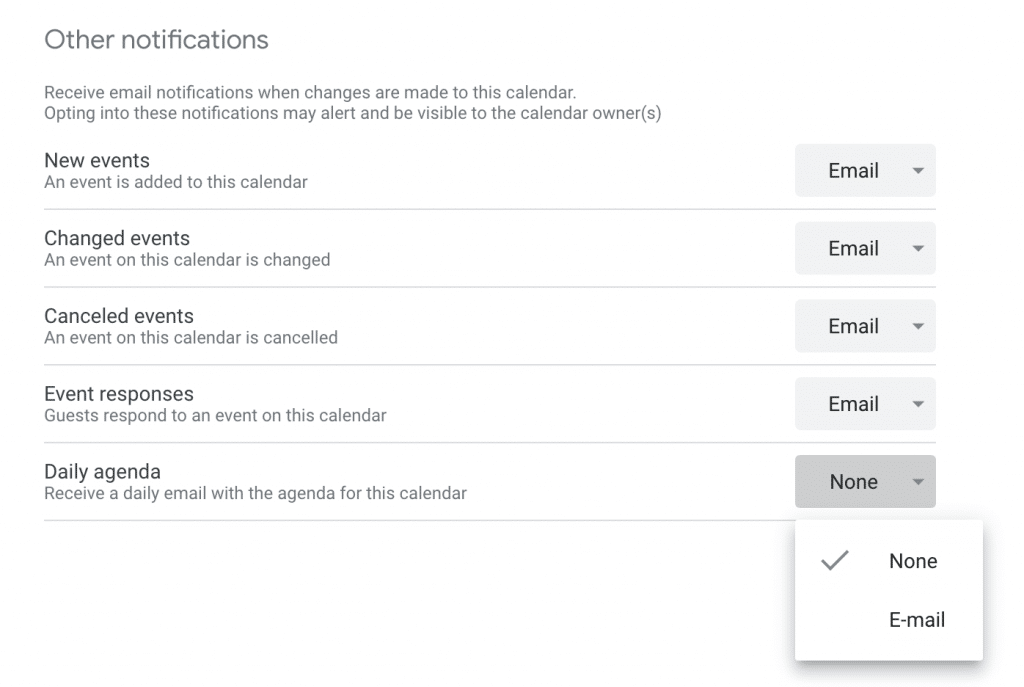1024x687 pixels.
Task: Click the Changed events row label
Action: click(117, 238)
